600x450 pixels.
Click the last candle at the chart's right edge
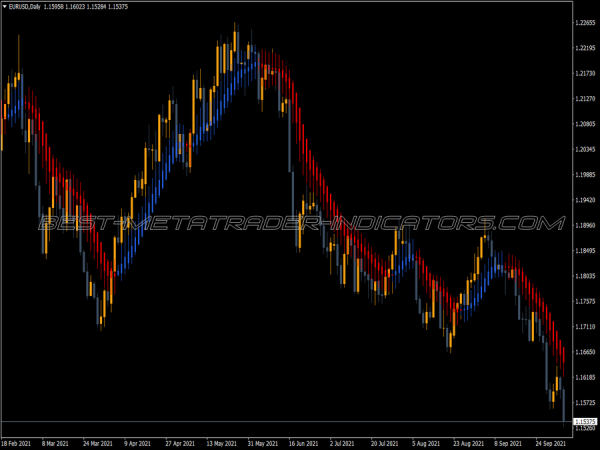pyautogui.click(x=562, y=408)
